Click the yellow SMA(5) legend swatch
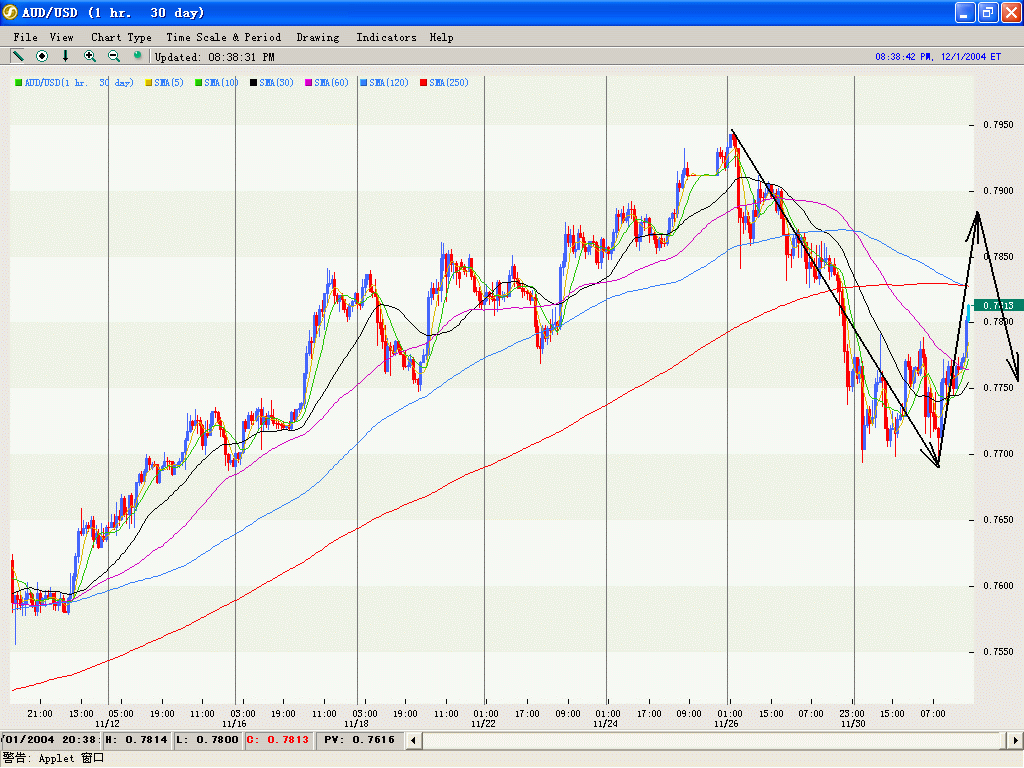The width and height of the screenshot is (1024, 768). click(148, 83)
